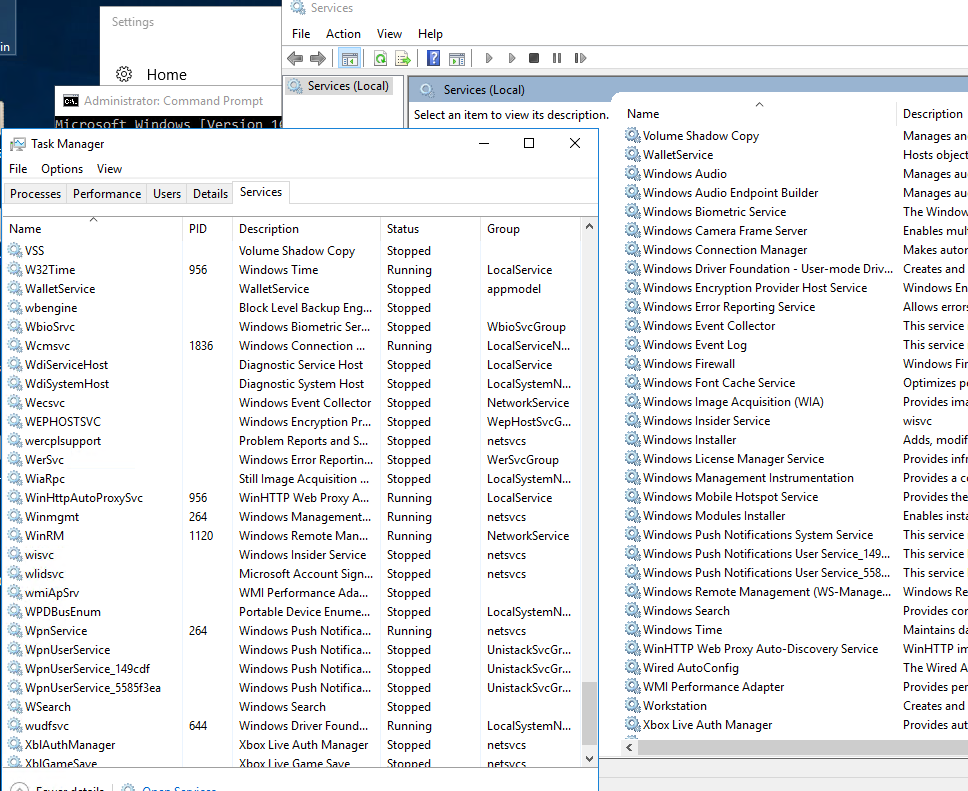968x791 pixels.
Task: Select the WinRM row in Task Manager
Action: click(44, 536)
